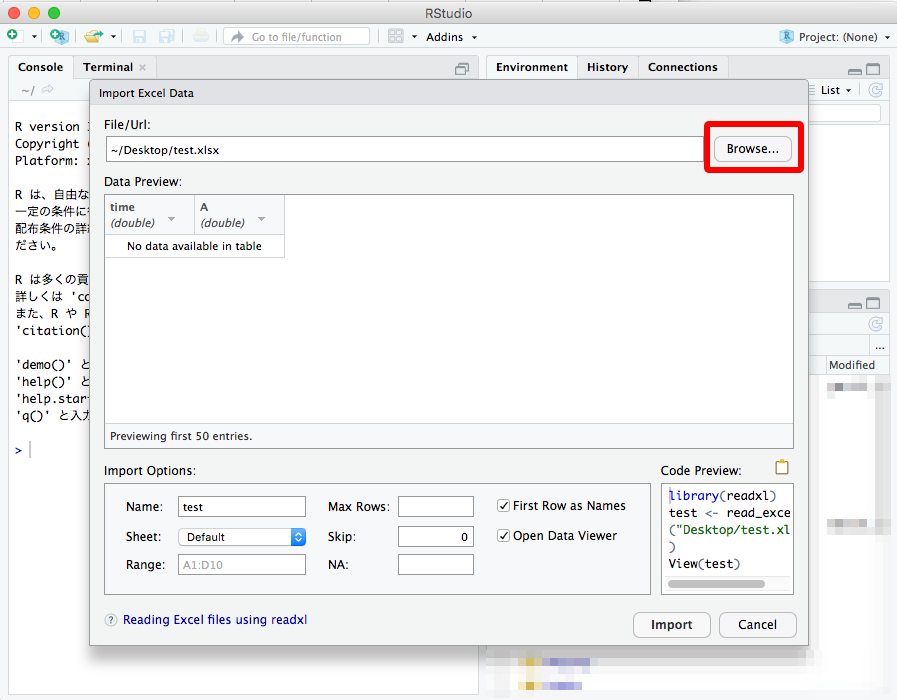The image size is (897, 700).
Task: Click the console pane window restore icon
Action: [462, 69]
